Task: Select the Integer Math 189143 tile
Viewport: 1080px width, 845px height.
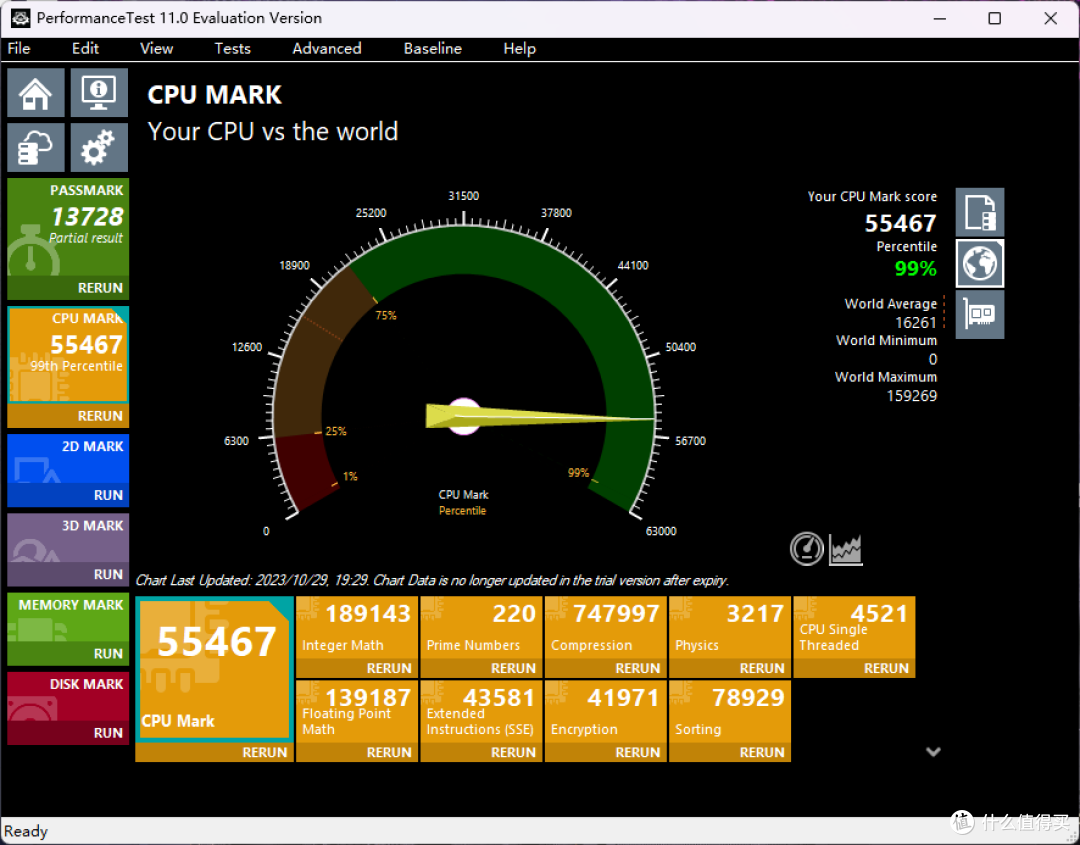Action: (357, 628)
